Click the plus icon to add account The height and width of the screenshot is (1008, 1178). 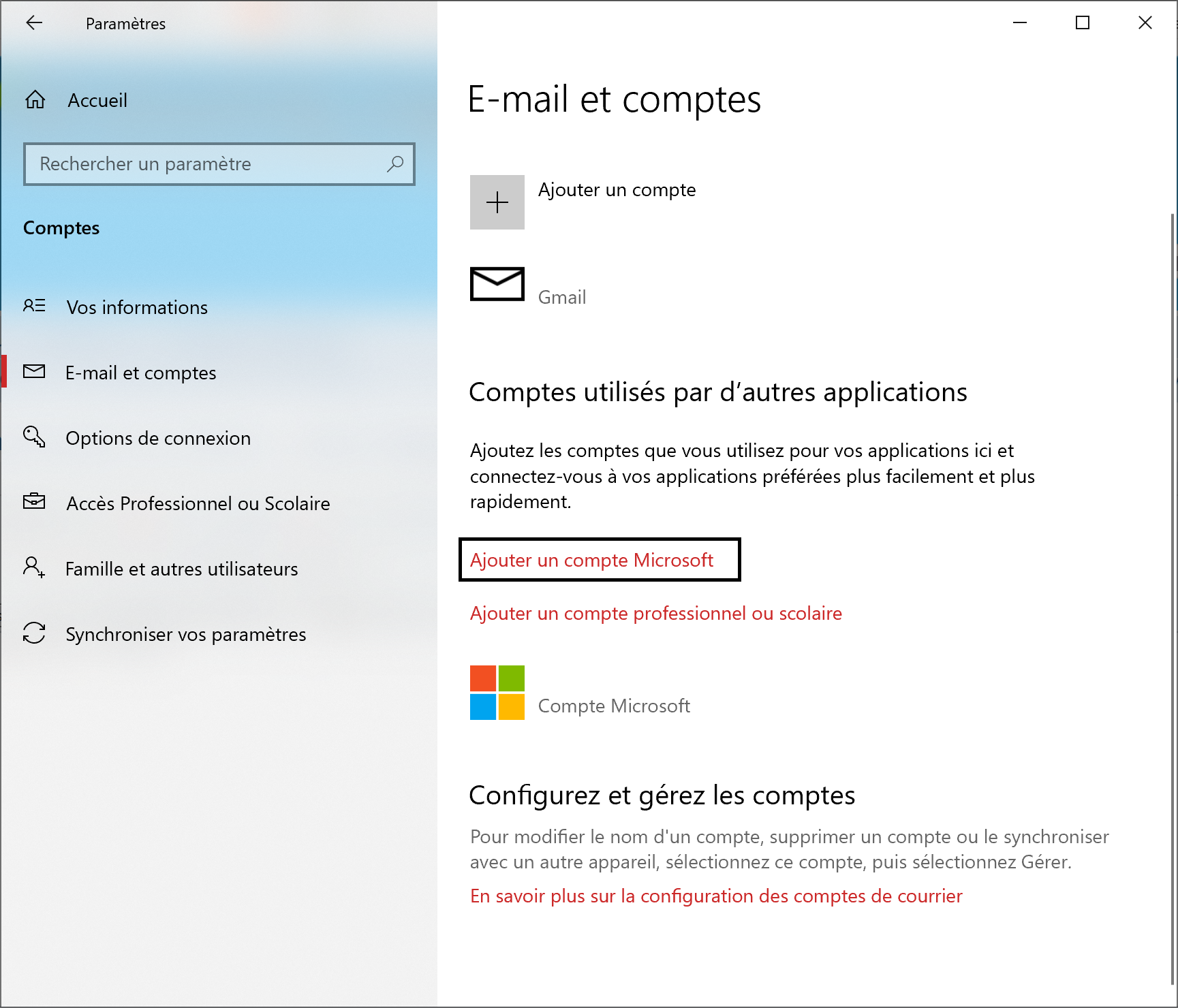point(497,202)
